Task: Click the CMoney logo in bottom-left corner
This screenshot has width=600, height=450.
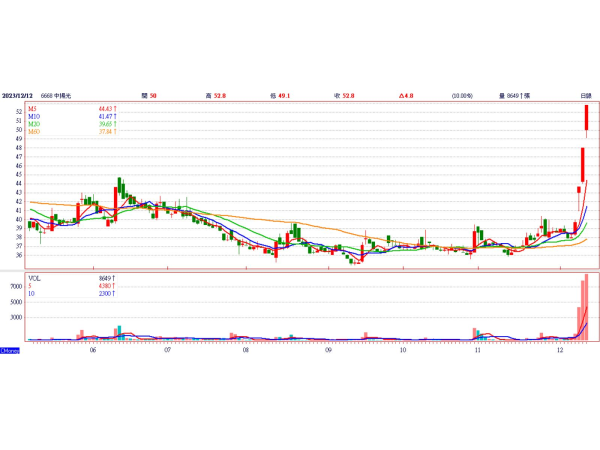Action: tap(10, 350)
